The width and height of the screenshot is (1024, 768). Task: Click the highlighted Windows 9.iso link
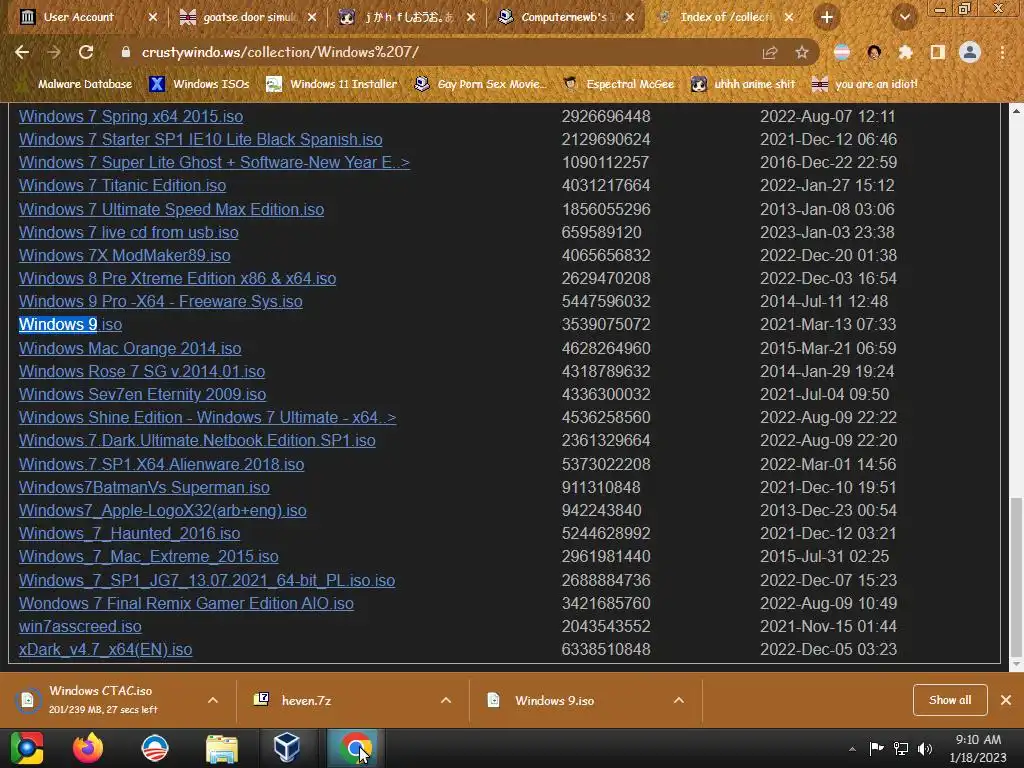[70, 325]
